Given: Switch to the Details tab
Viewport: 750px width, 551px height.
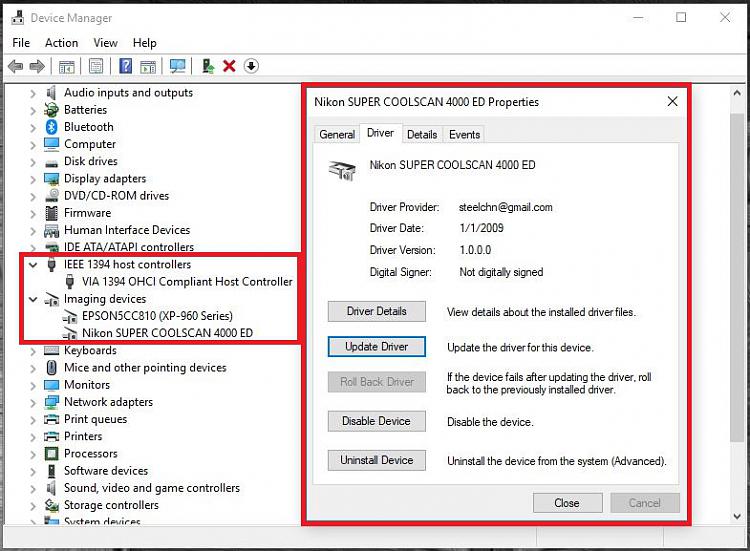Looking at the screenshot, I should point(422,134).
